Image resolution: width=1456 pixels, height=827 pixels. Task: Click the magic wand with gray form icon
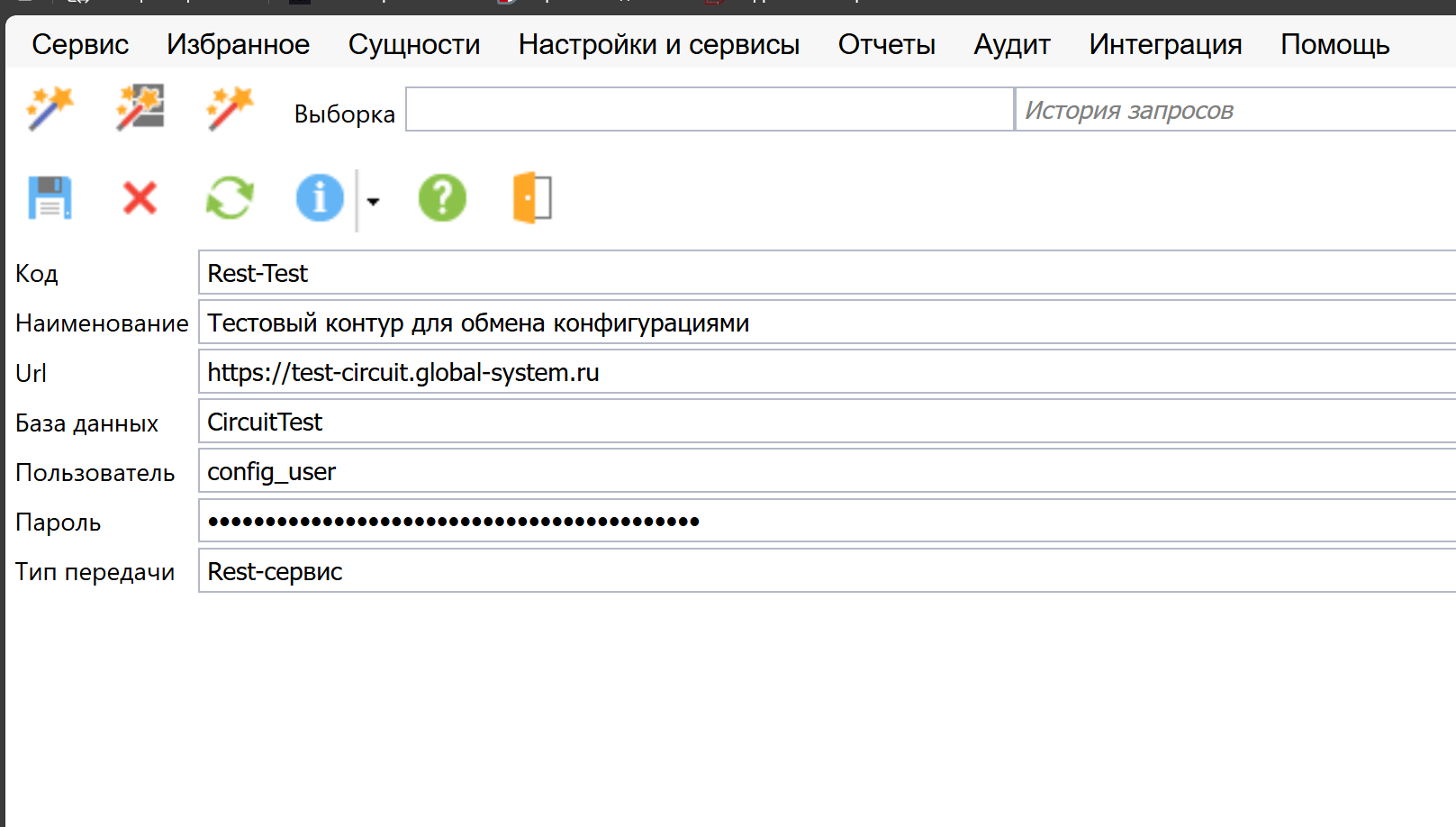140,109
